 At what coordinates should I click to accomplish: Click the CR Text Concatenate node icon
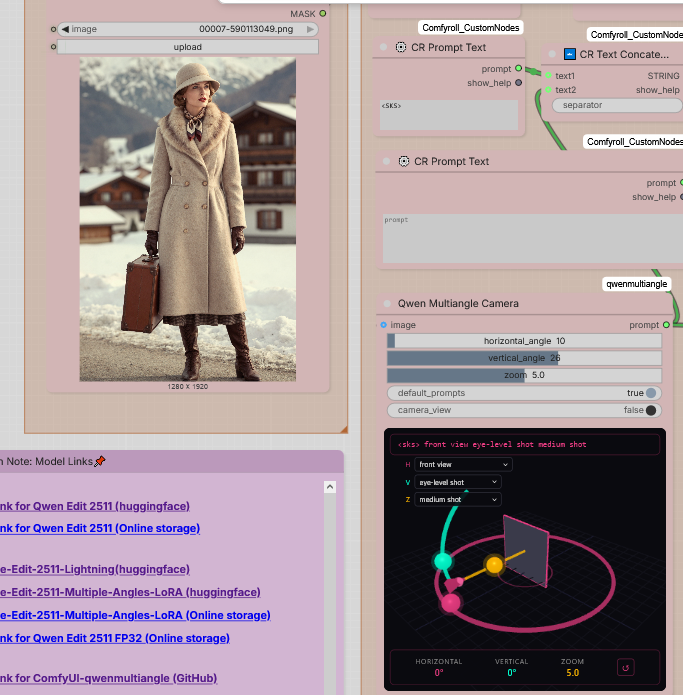(x=570, y=54)
